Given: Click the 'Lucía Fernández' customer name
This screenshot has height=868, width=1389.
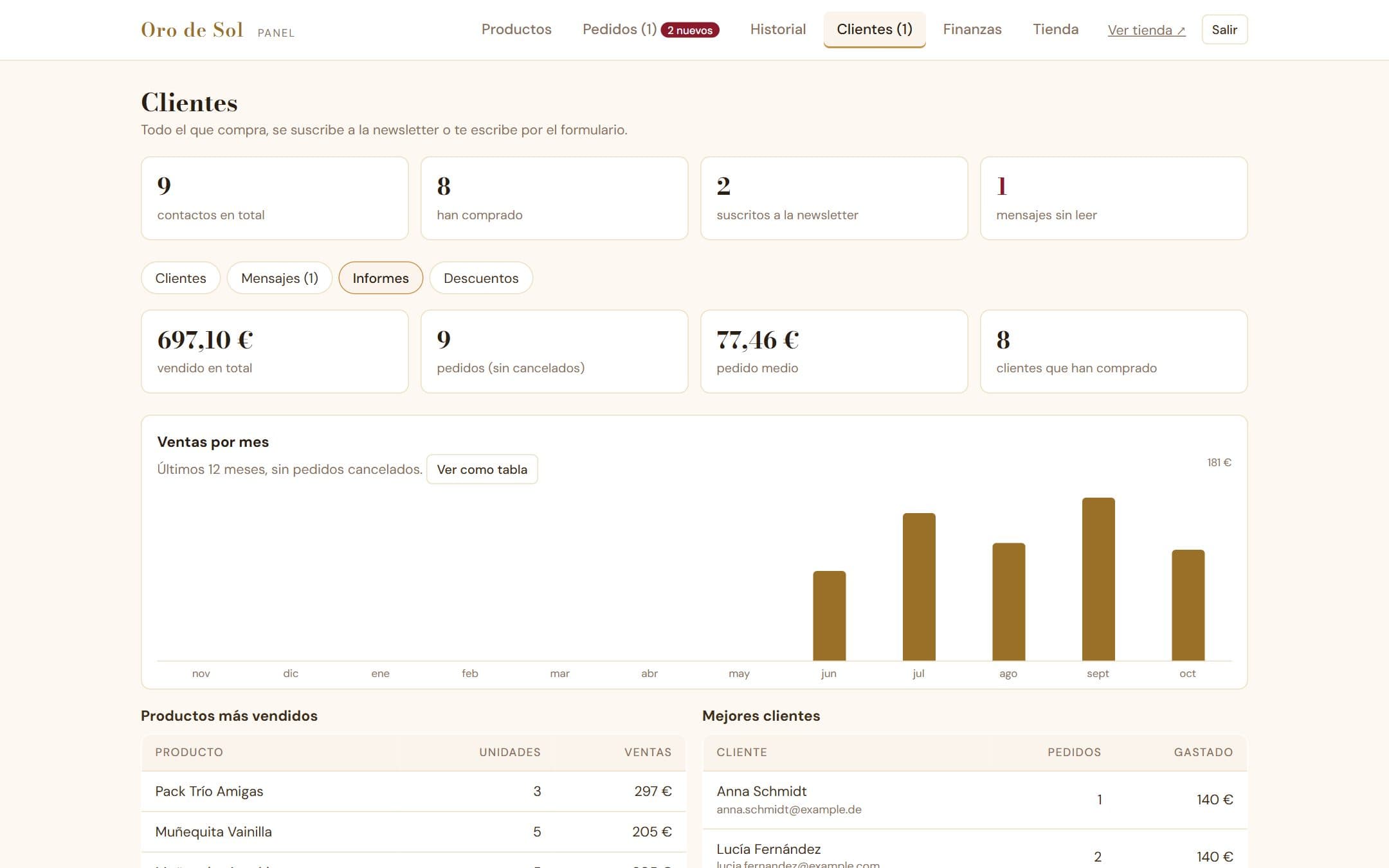Looking at the screenshot, I should click(768, 849).
